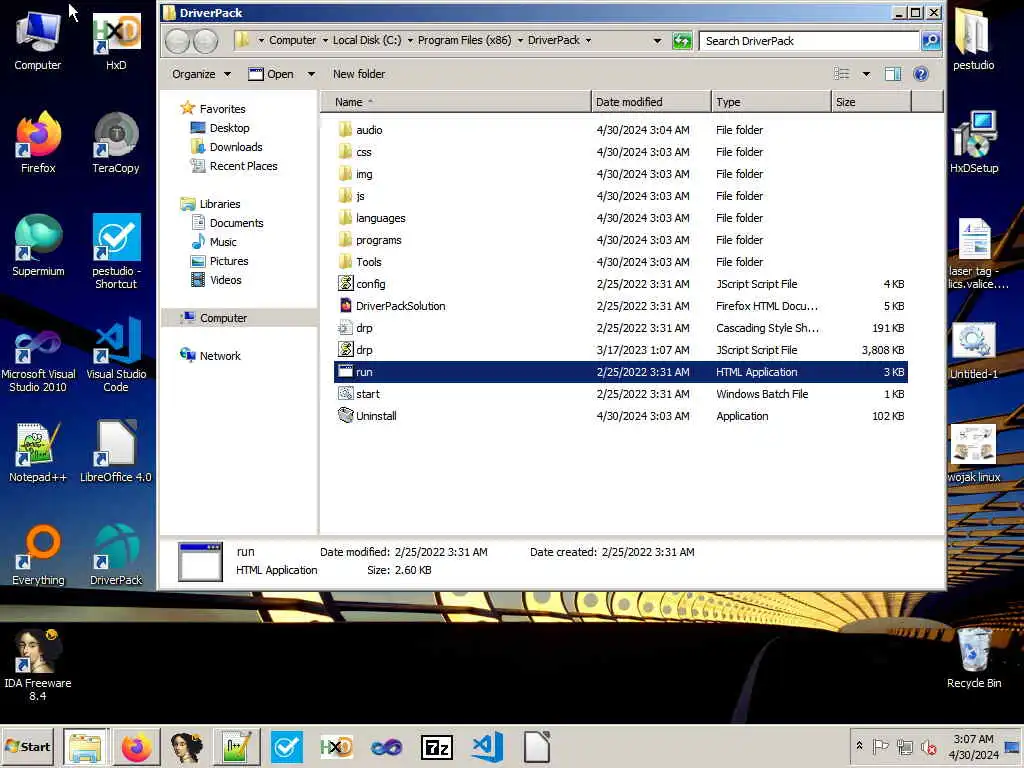This screenshot has height=768, width=1024.
Task: Open the DriverPack desktop shortcut
Action: click(116, 555)
